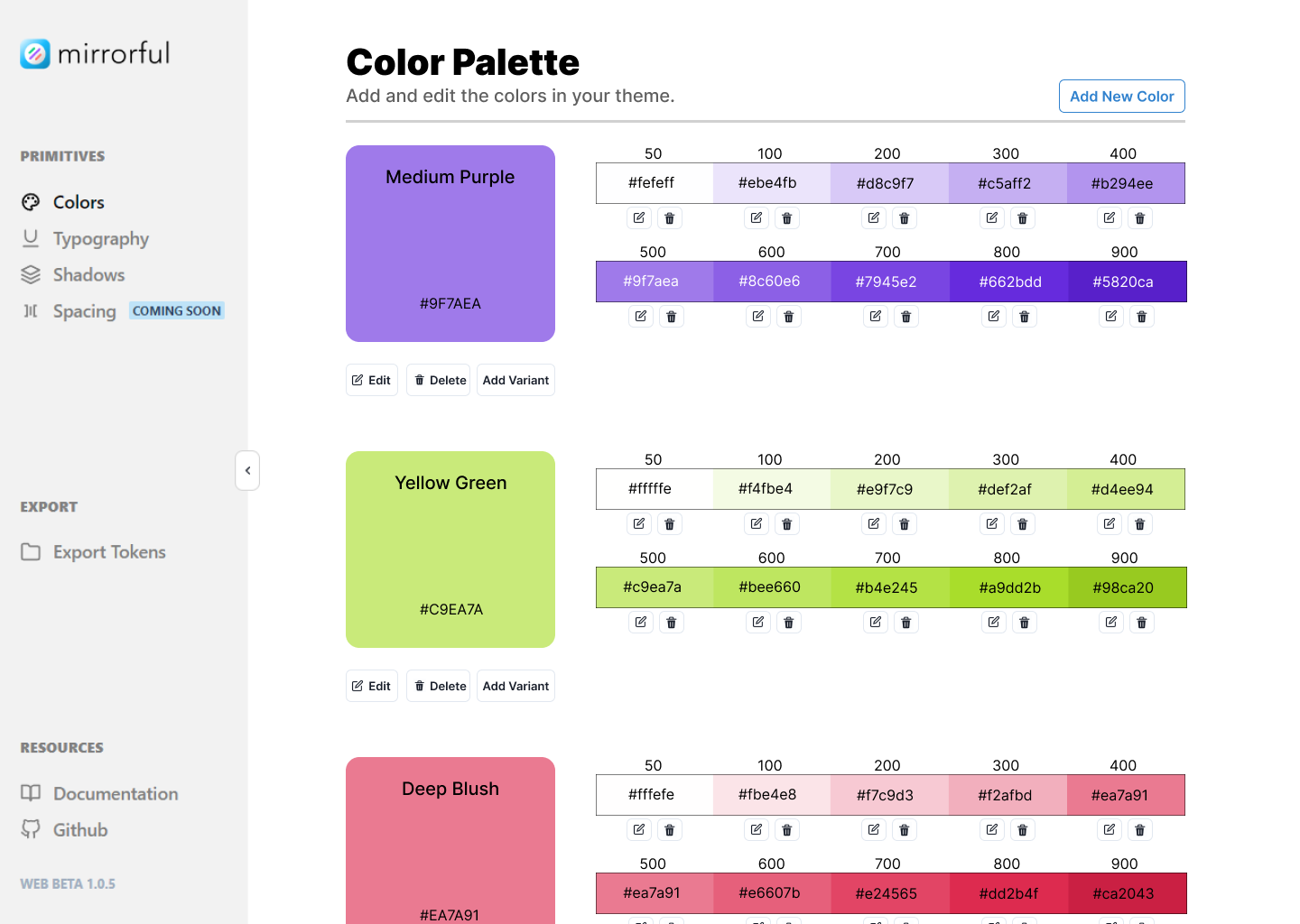This screenshot has width=1300, height=924.
Task: Click the Deep Blush color card
Action: (x=450, y=839)
